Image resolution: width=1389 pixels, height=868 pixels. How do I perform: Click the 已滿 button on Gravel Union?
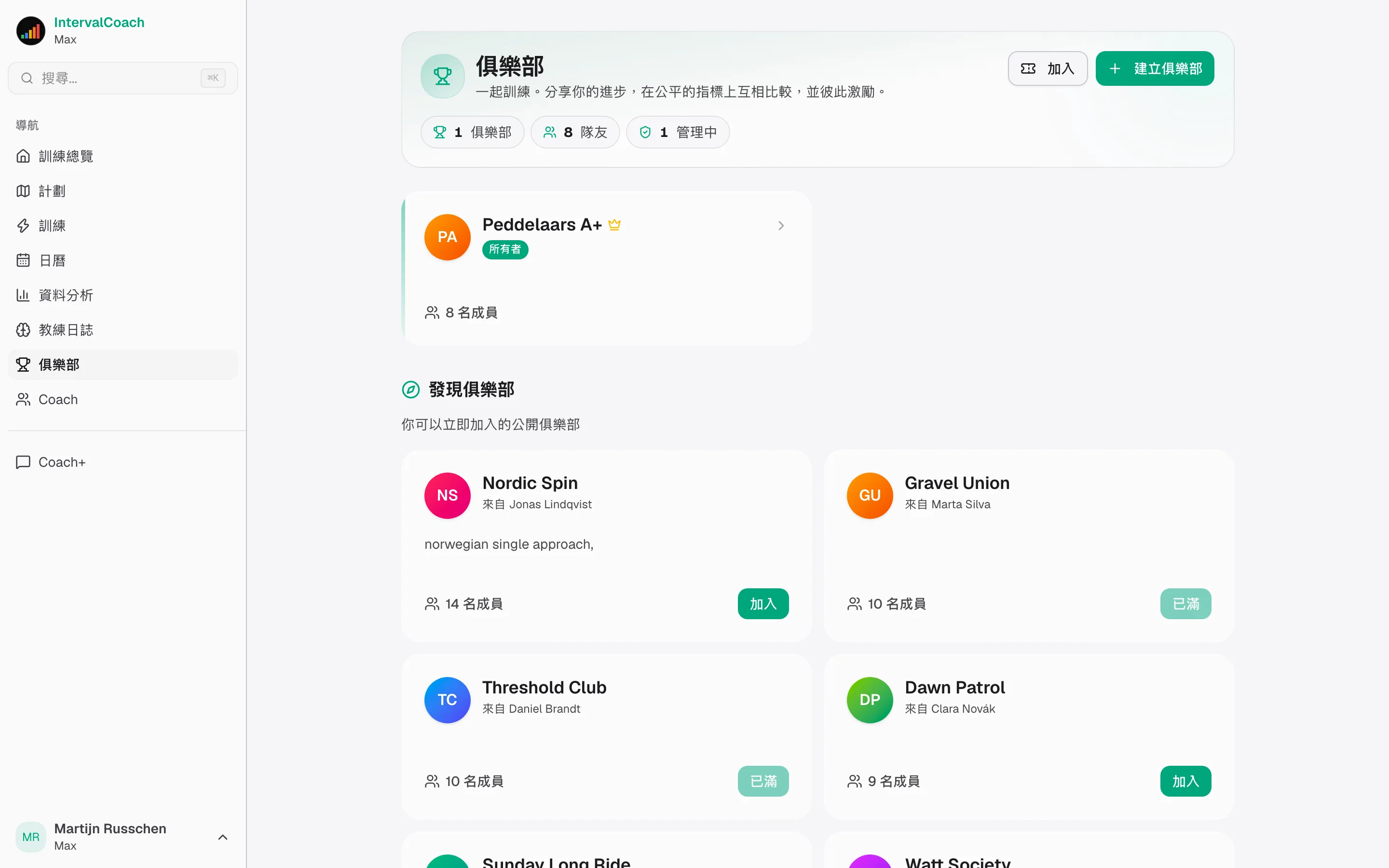[1185, 604]
